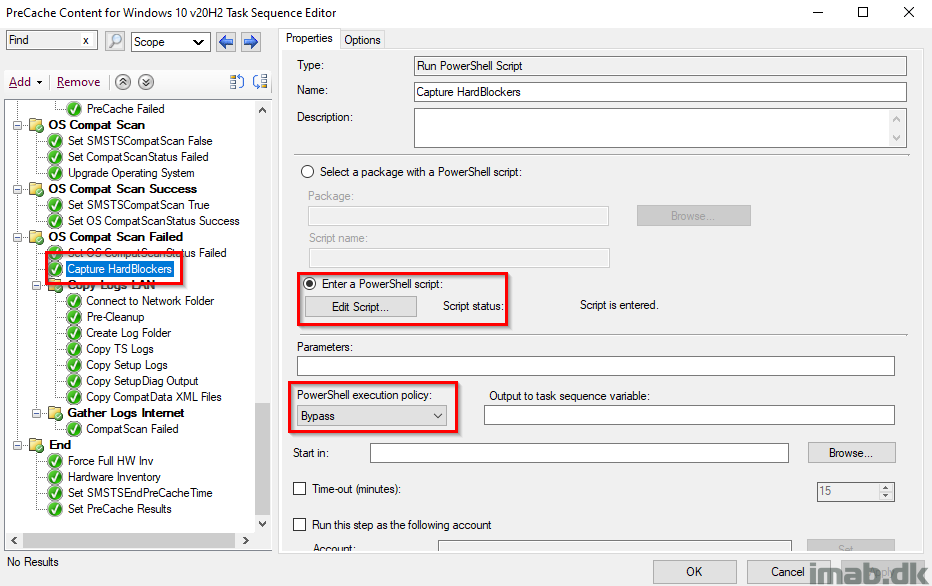Click End group folder icon
This screenshot has height=586, width=932.
(x=37, y=445)
